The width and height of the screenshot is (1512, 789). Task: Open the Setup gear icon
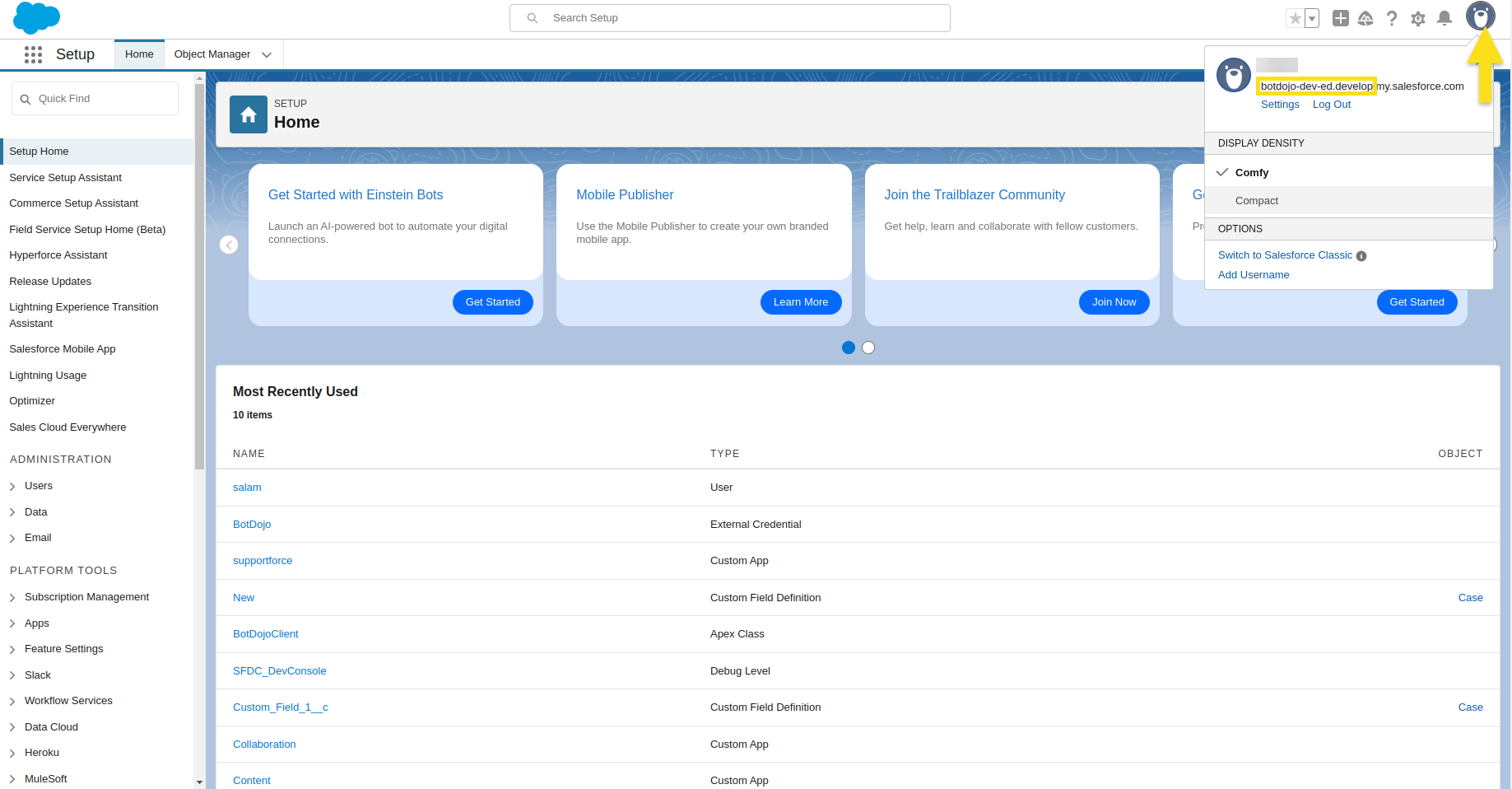click(x=1418, y=18)
